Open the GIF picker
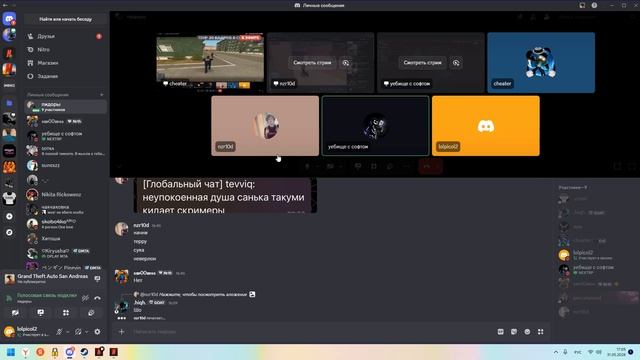 pyautogui.click(x=500, y=332)
